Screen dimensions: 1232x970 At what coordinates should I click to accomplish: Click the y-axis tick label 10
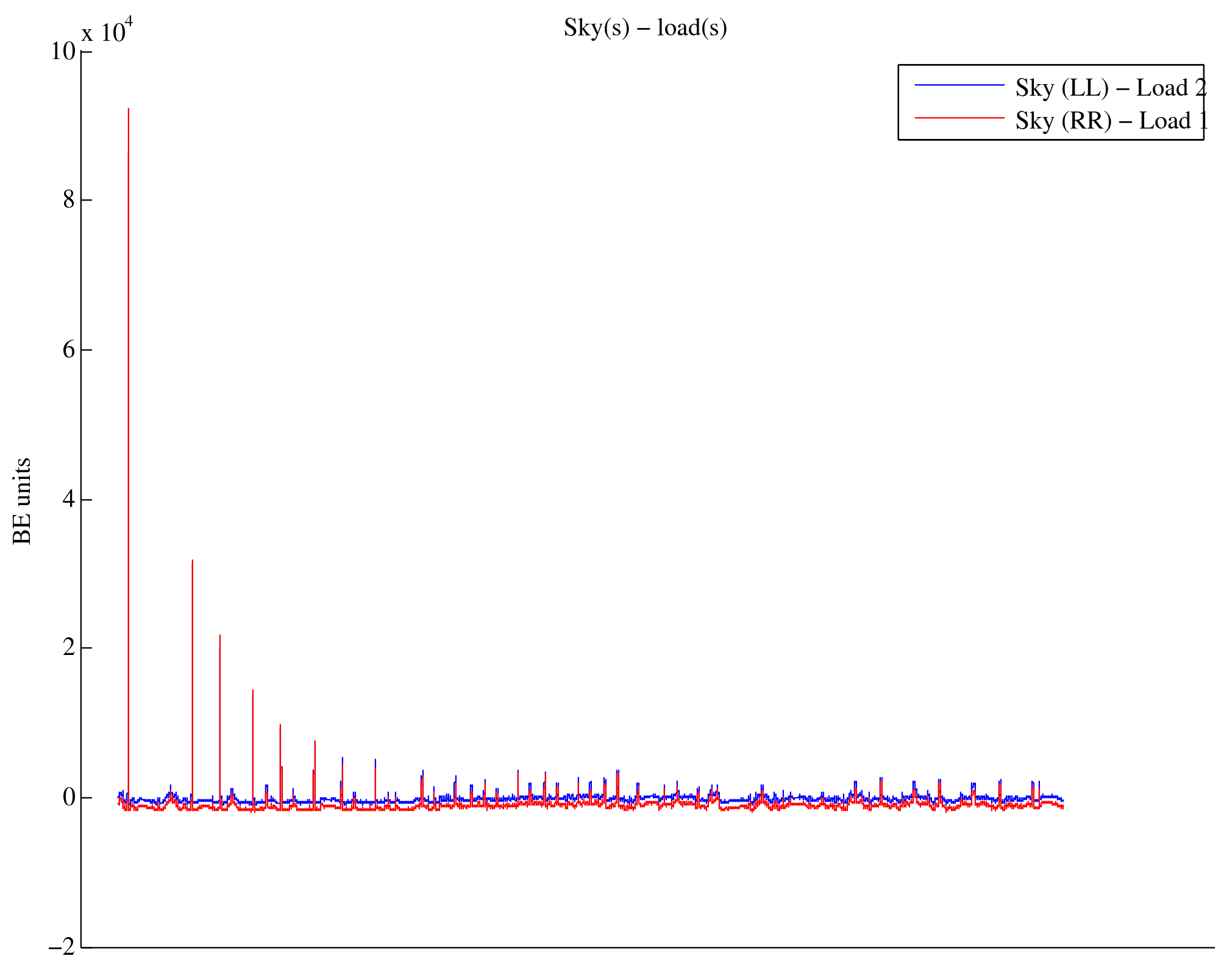[x=63, y=51]
